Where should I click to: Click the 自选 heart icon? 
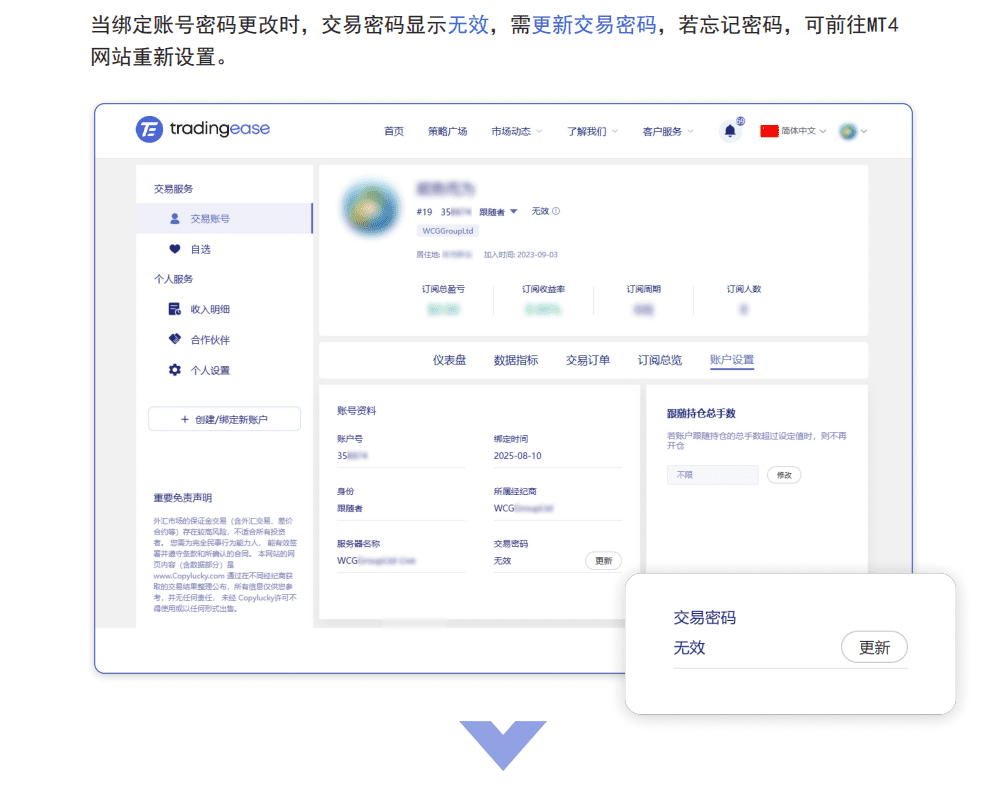point(175,249)
